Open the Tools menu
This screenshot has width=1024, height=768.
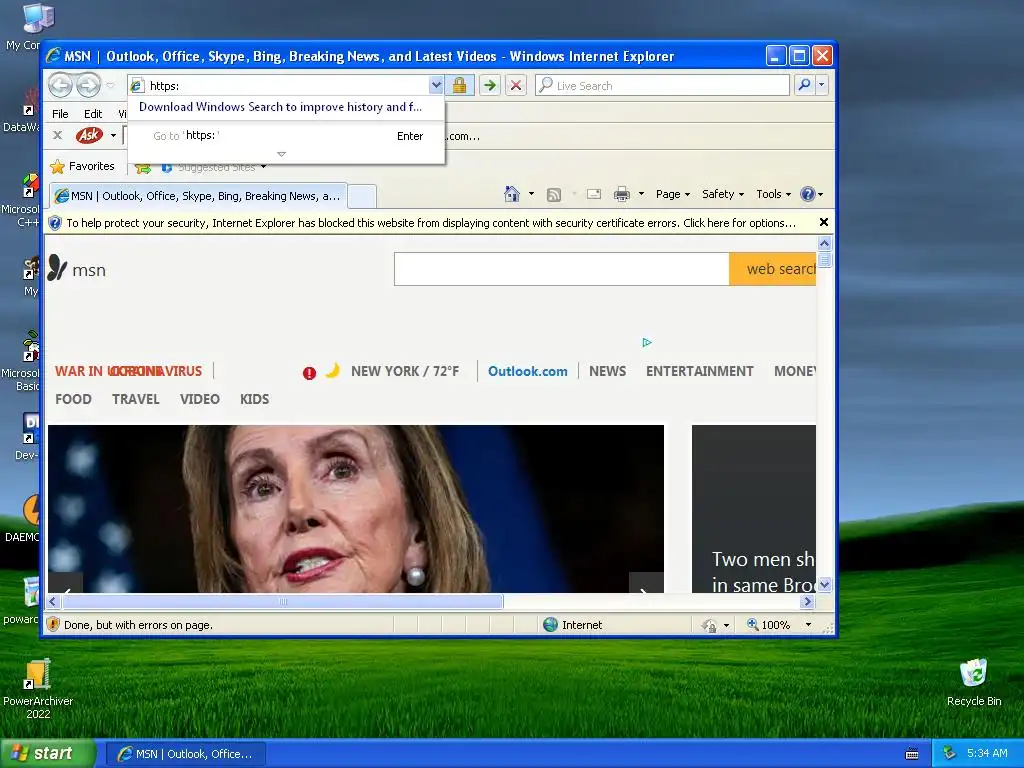click(774, 194)
